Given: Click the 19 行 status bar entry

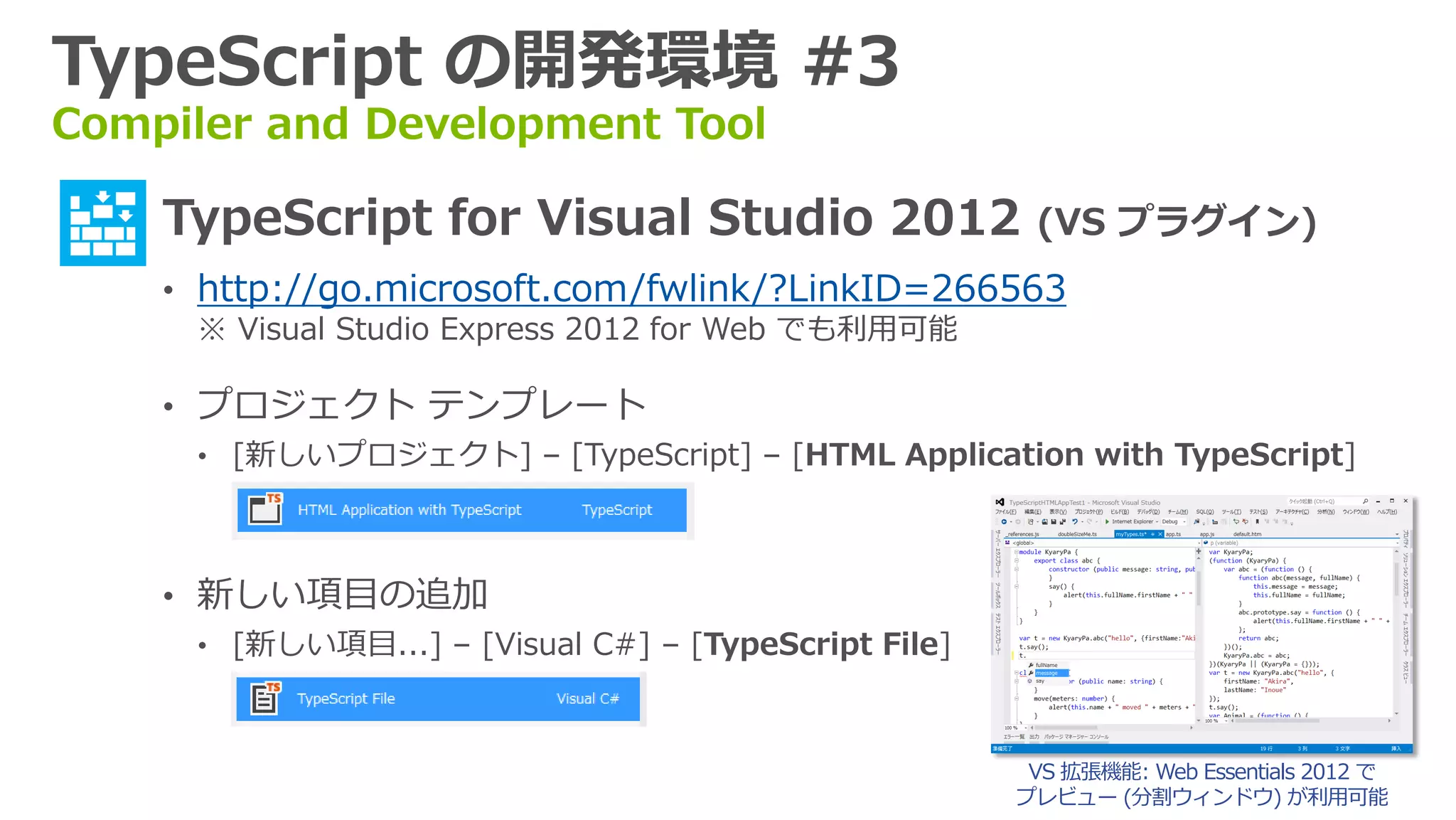Looking at the screenshot, I should (x=1266, y=748).
